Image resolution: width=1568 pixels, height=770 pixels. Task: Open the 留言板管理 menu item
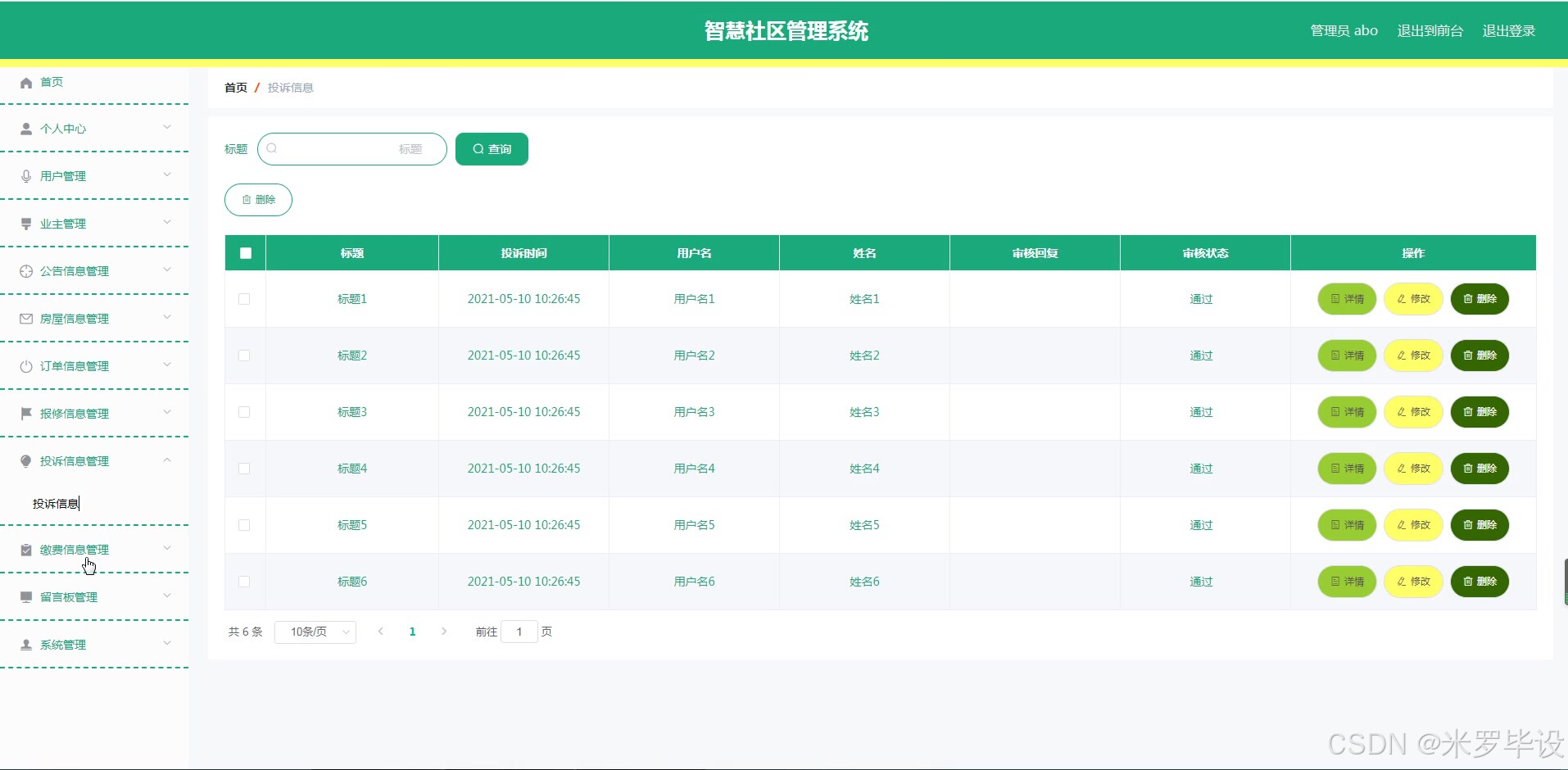(94, 597)
